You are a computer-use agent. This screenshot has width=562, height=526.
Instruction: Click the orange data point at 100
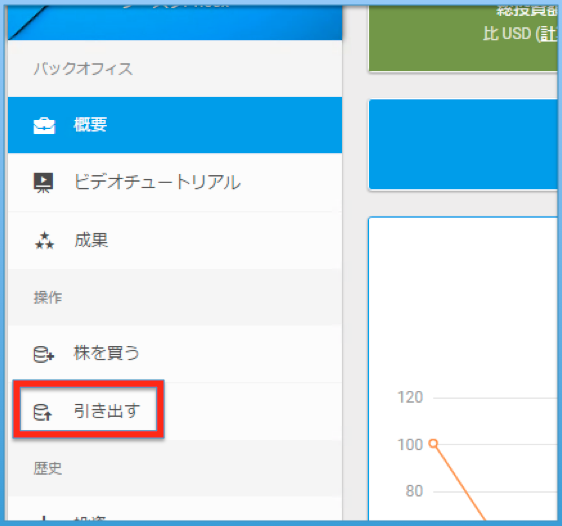(x=433, y=444)
